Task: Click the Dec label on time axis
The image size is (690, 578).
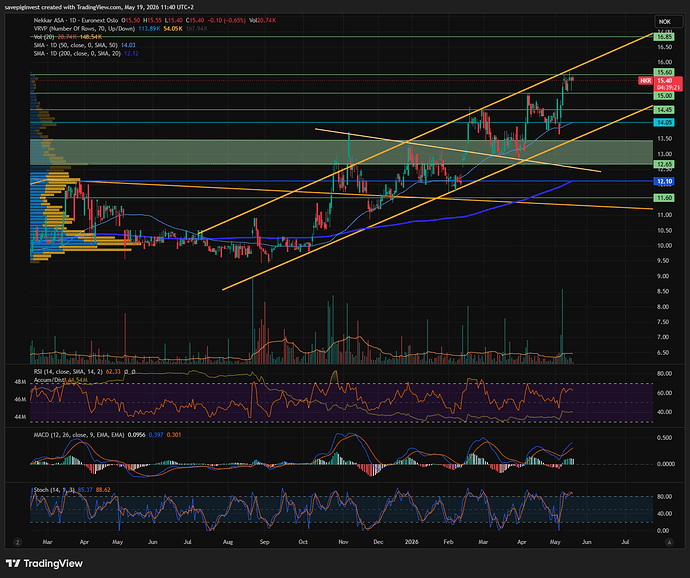Action: pyautogui.click(x=378, y=542)
